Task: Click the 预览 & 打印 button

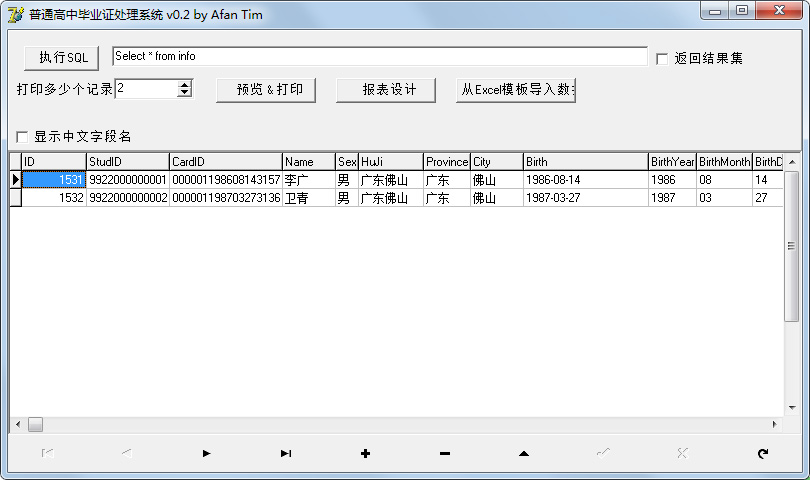Action: [x=266, y=90]
